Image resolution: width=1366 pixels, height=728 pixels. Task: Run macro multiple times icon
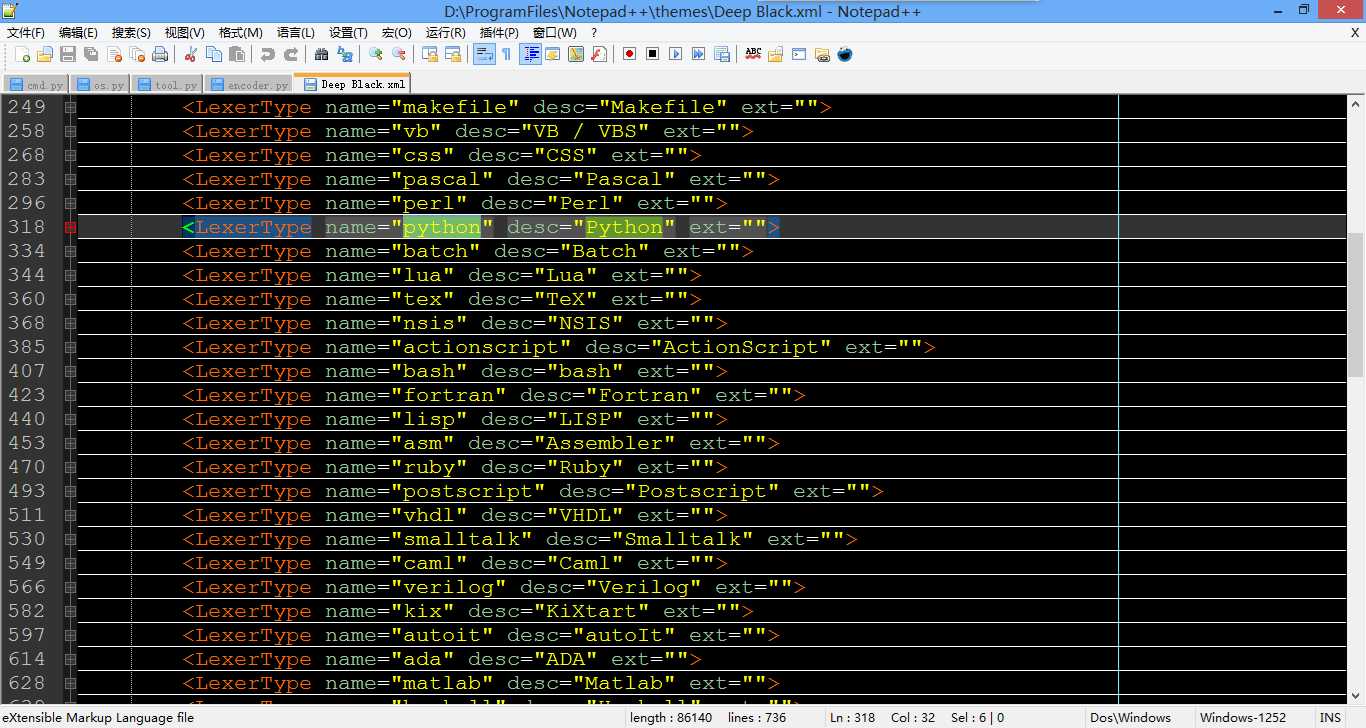[x=698, y=54]
